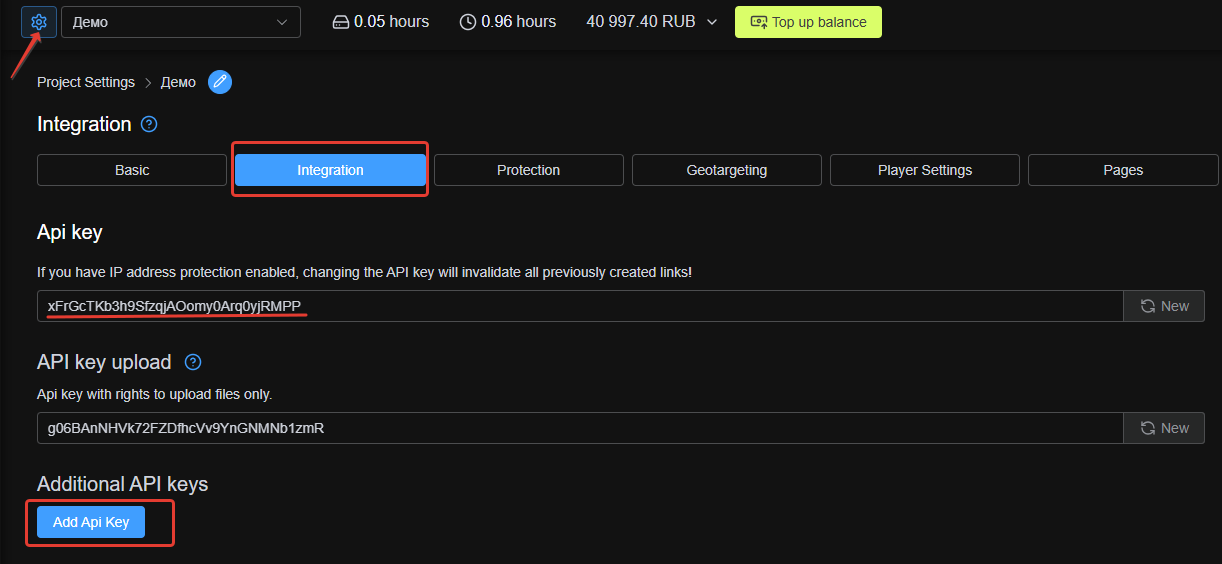Click the 0.96 hours time value
Viewport: 1222px width, 564px height.
(x=518, y=22)
